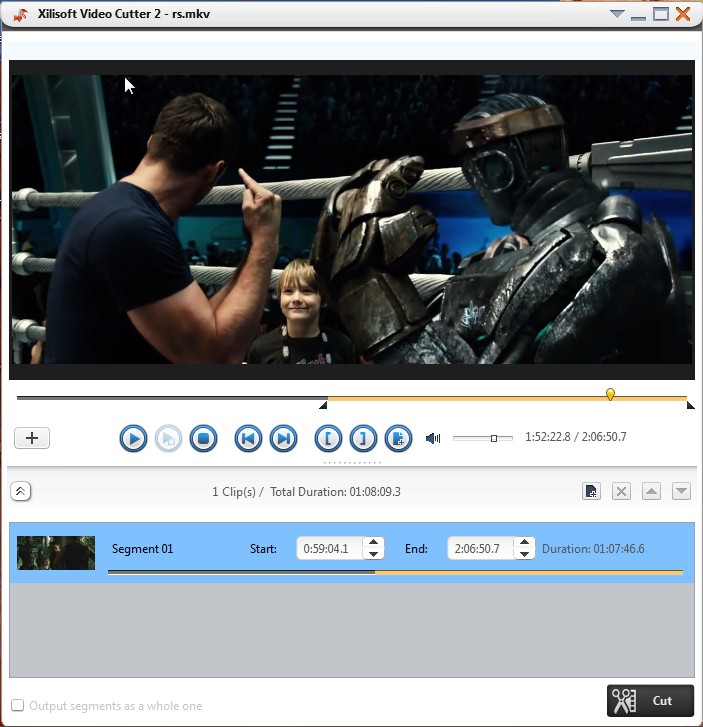
Task: Open the title bar dropdown menu arrow
Action: point(617,14)
